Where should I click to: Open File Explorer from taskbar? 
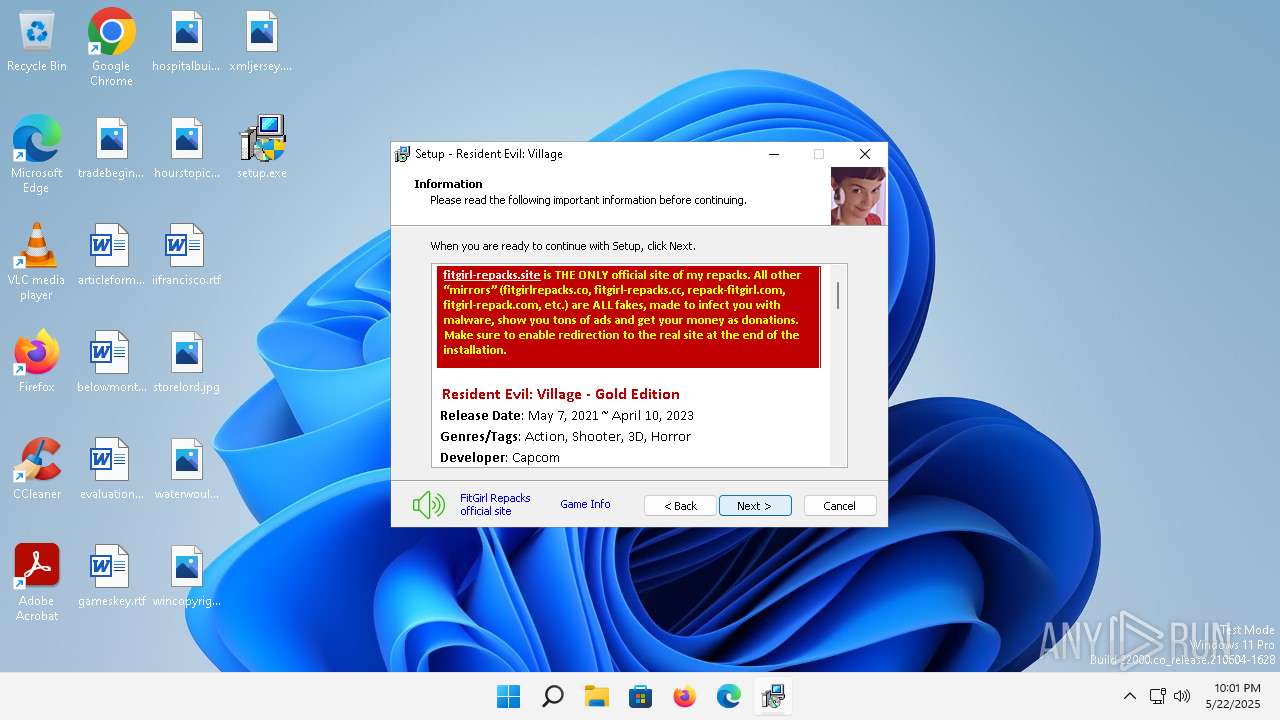click(x=596, y=696)
